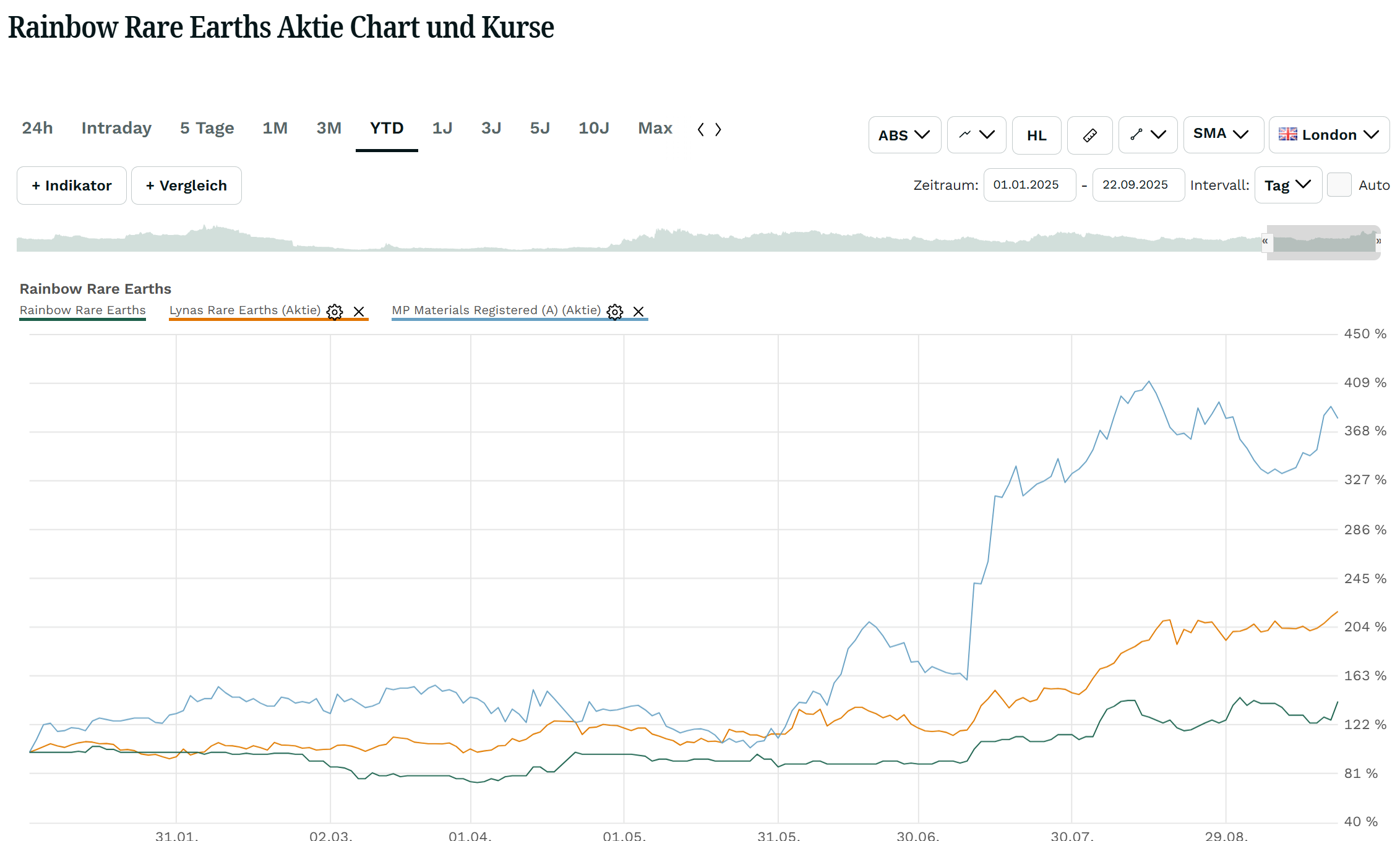Select the 5 Tage range
Screen dimensions: 1400x841
[x=207, y=128]
